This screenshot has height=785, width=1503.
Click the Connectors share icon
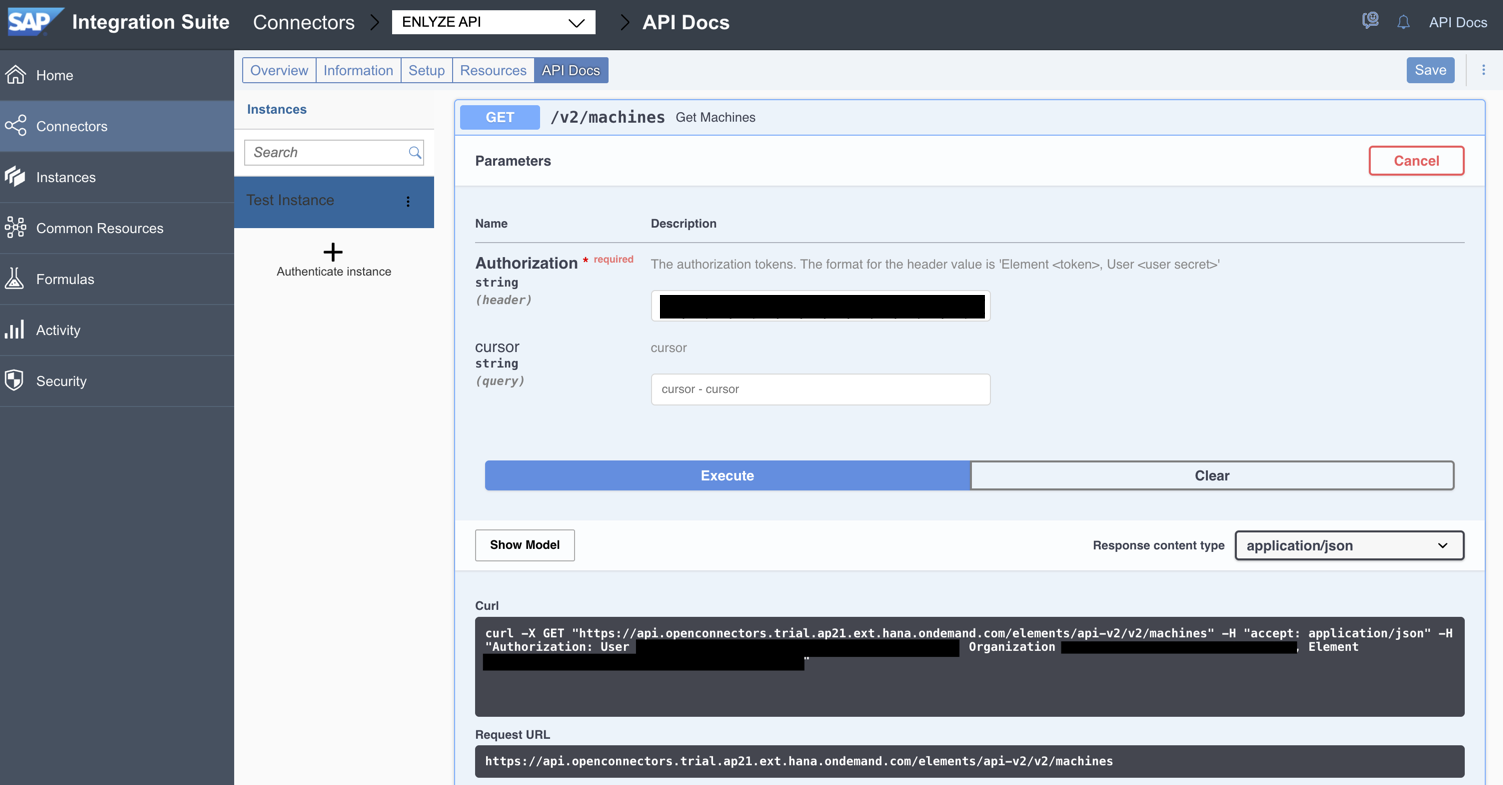(x=16, y=126)
